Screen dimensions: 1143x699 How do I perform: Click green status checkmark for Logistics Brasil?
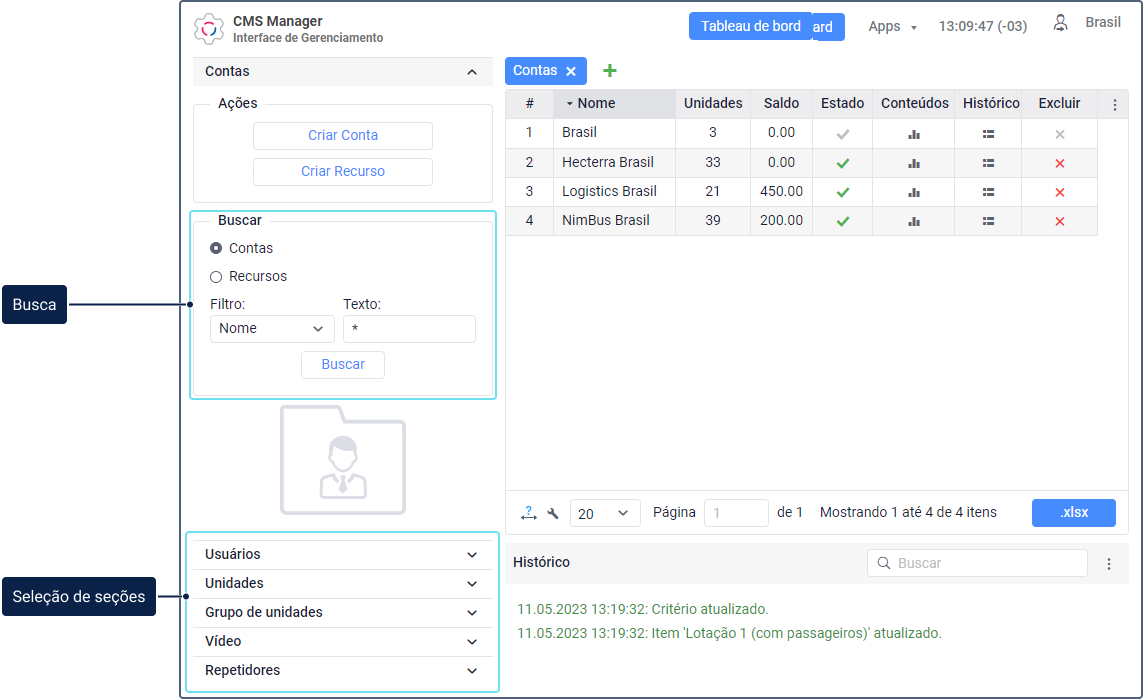[x=843, y=192]
